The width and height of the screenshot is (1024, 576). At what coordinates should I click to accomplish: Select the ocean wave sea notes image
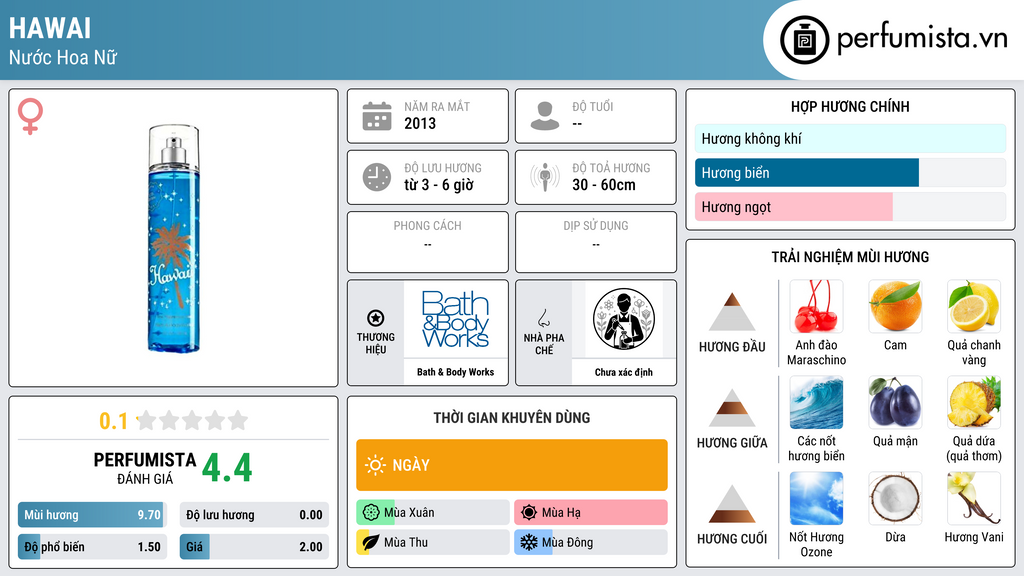coord(816,403)
